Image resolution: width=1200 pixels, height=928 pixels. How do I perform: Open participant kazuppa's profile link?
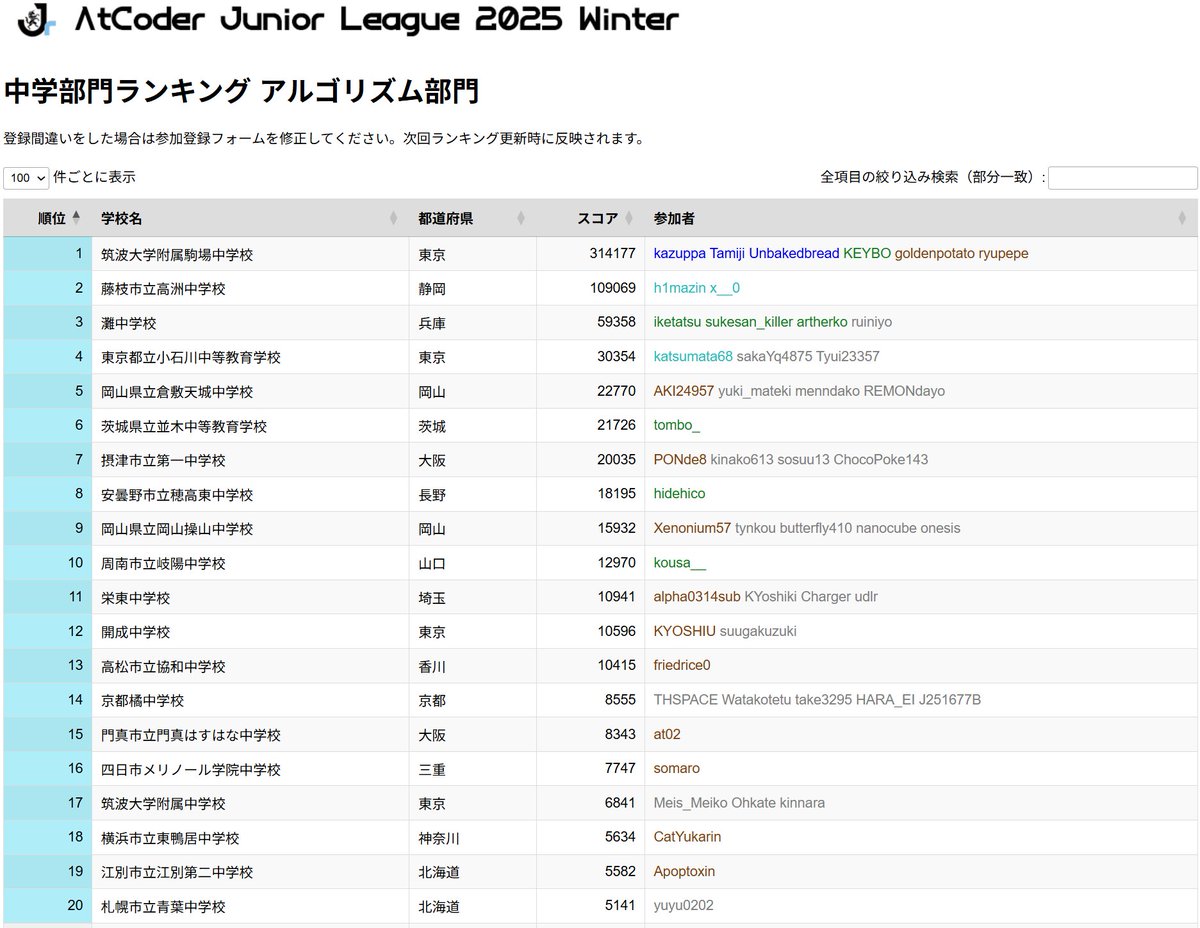[680, 254]
